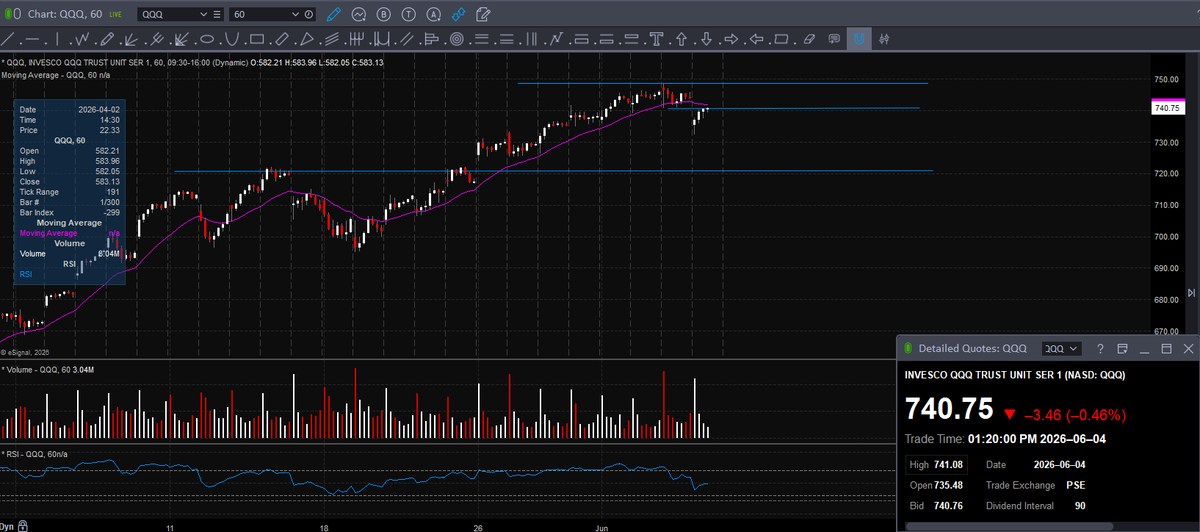Click the Tick Range 191 row in tooltip
Image resolution: width=1200 pixels, height=532 pixels.
(x=70, y=191)
